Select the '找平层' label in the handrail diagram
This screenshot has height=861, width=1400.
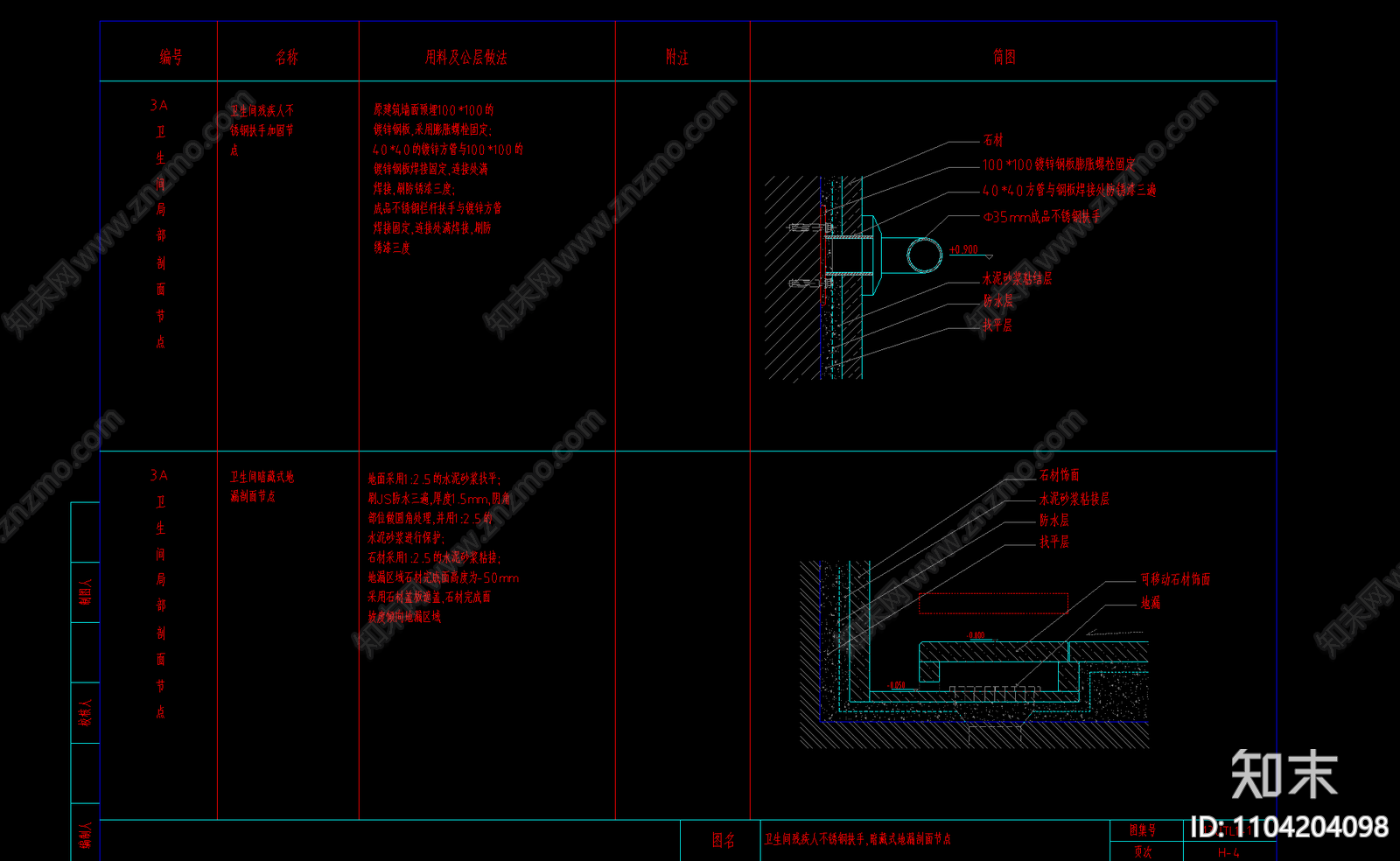pyautogui.click(x=997, y=325)
